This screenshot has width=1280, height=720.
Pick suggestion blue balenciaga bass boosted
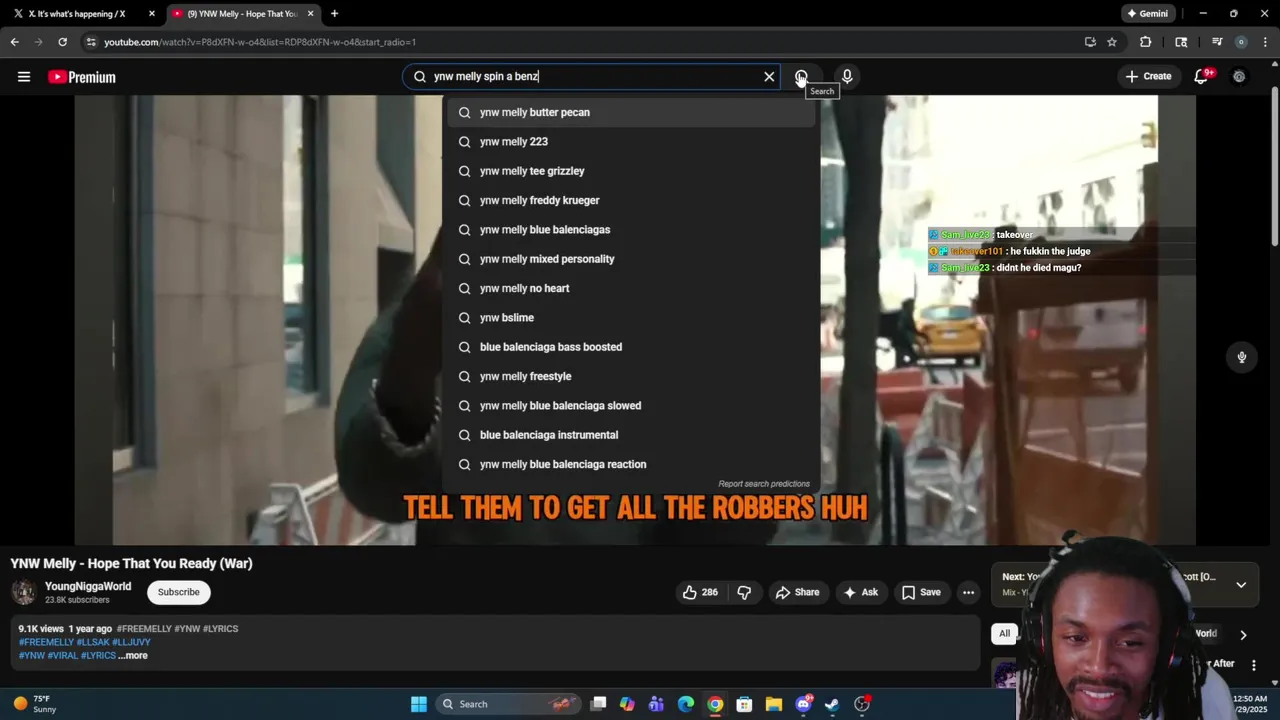pos(631,347)
